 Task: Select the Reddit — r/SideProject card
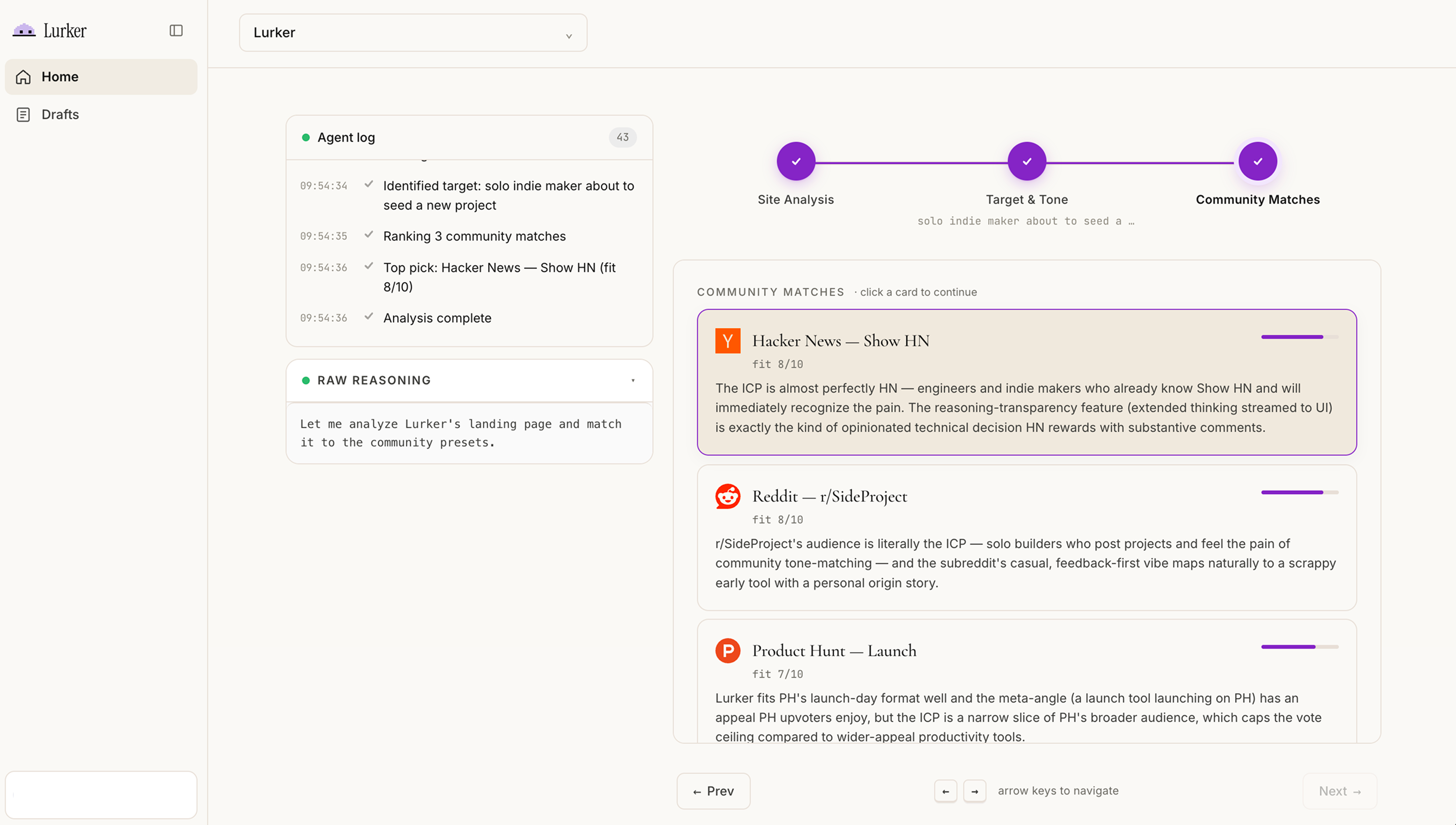tap(1027, 537)
